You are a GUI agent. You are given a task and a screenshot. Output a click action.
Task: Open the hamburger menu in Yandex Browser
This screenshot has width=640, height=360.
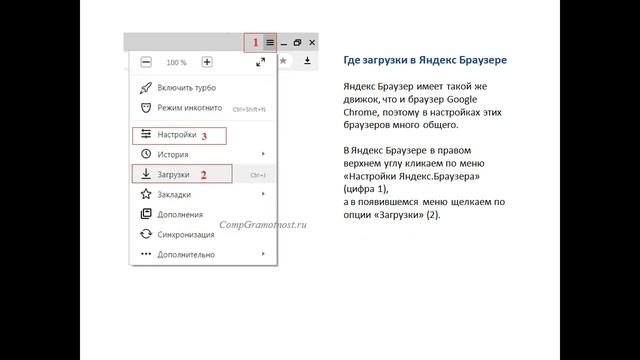[x=270, y=42]
